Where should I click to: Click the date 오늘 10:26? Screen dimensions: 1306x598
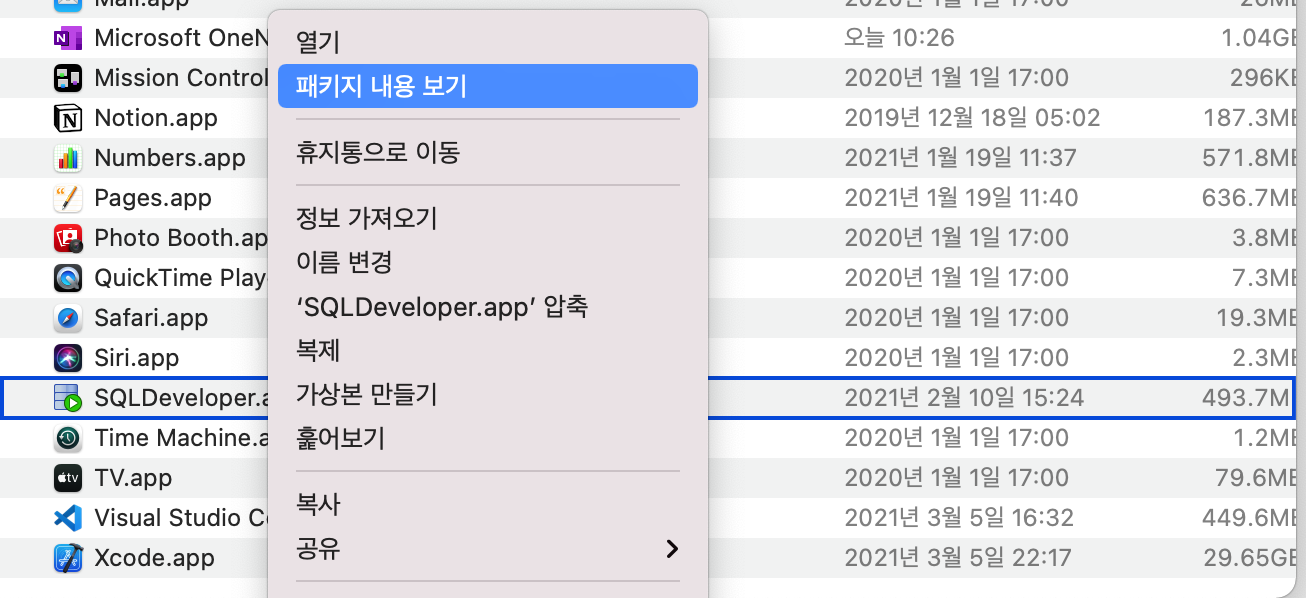click(899, 38)
